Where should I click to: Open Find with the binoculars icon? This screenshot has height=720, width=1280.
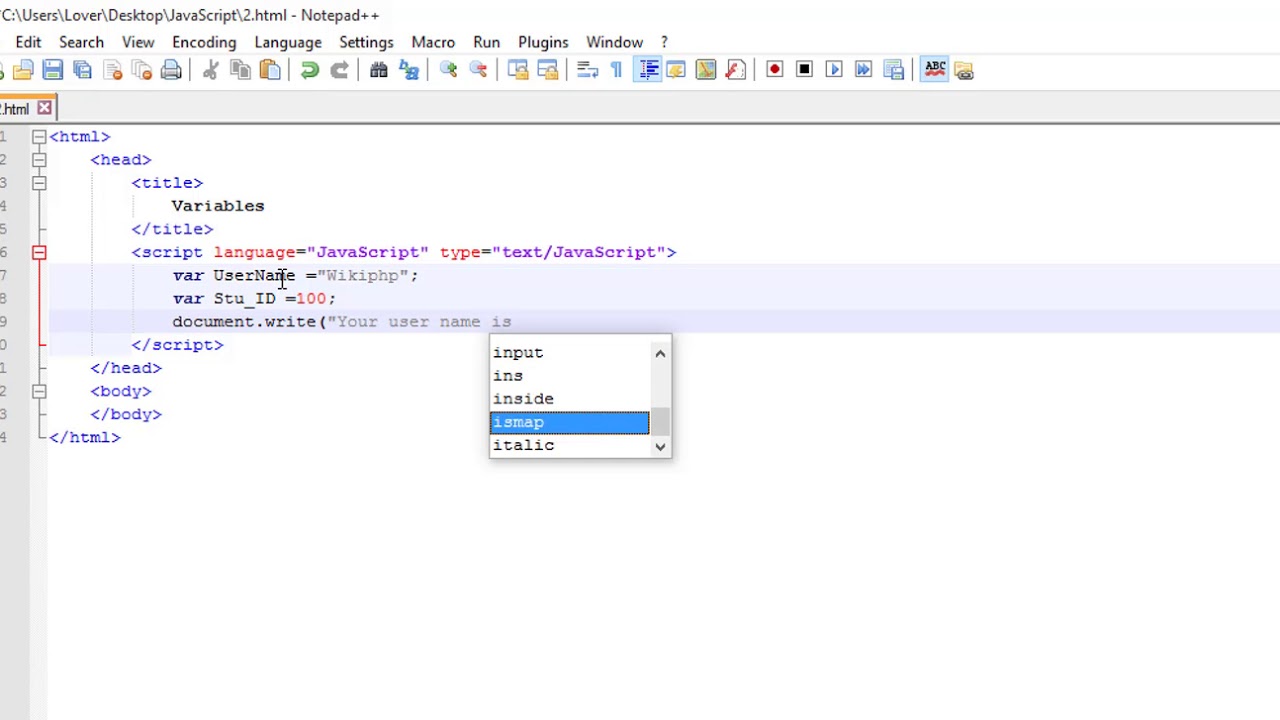click(x=379, y=70)
